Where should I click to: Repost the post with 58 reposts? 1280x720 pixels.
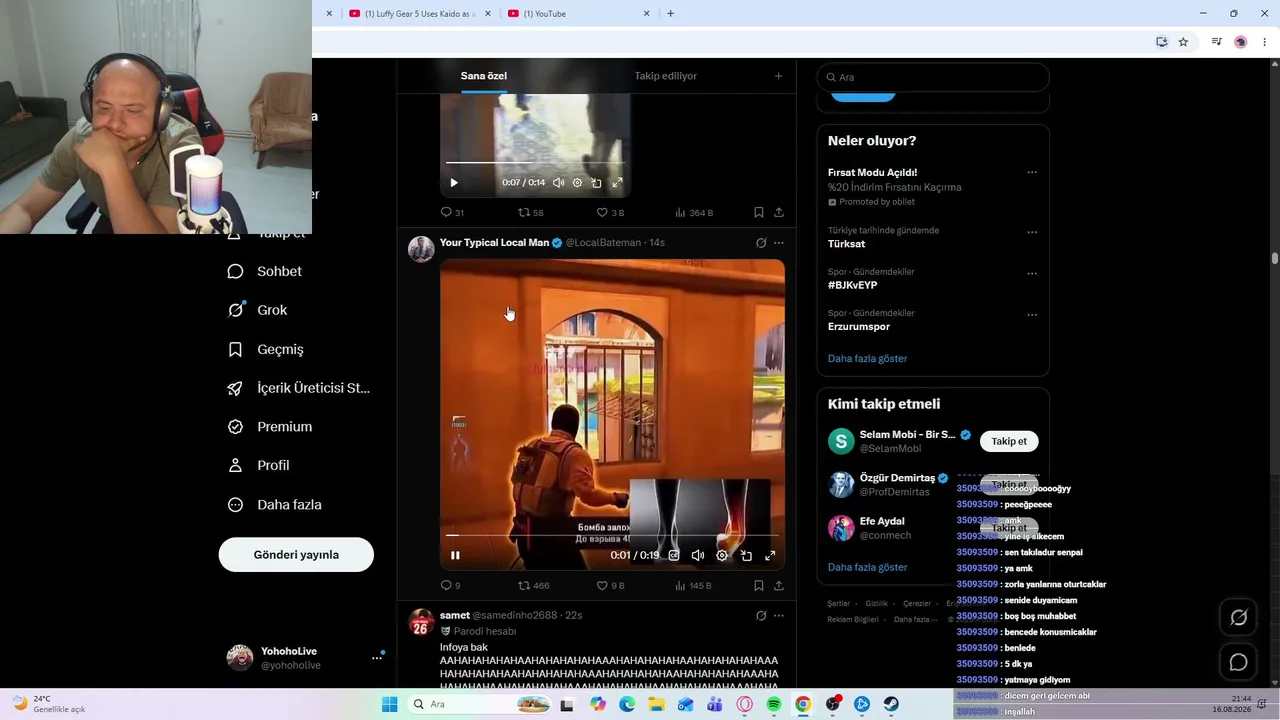(531, 212)
